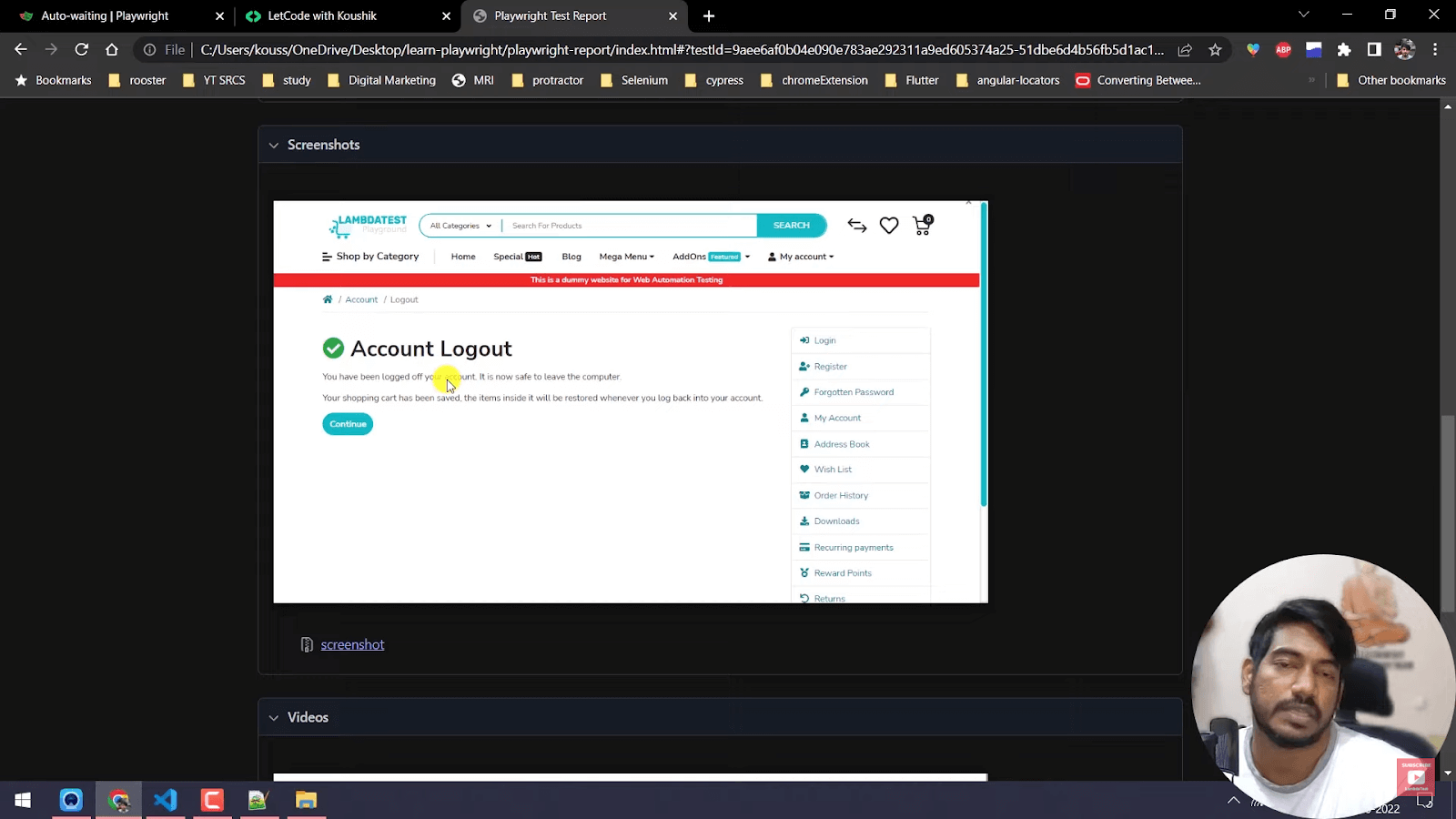Expand the My account dropdown
The height and width of the screenshot is (819, 1456).
pos(800,256)
